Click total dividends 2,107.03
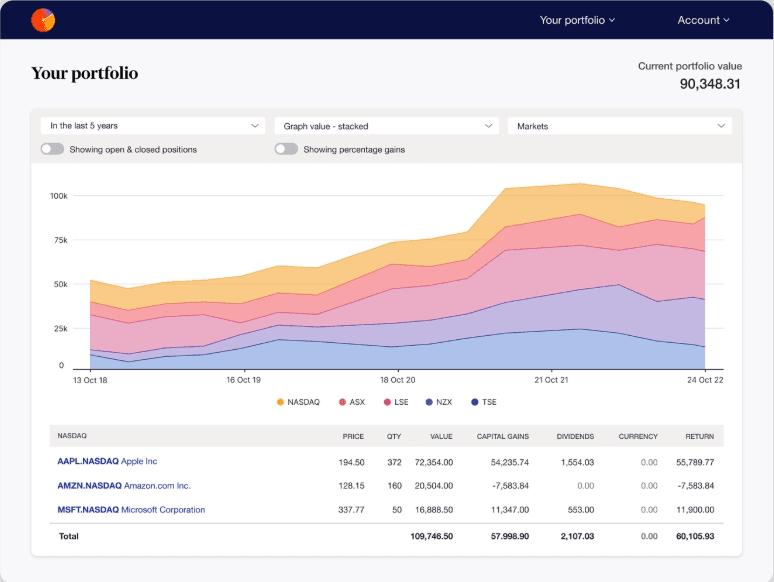 [x=578, y=536]
